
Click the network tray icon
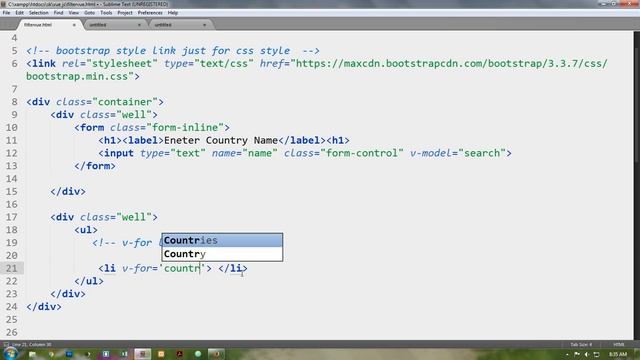(597, 355)
